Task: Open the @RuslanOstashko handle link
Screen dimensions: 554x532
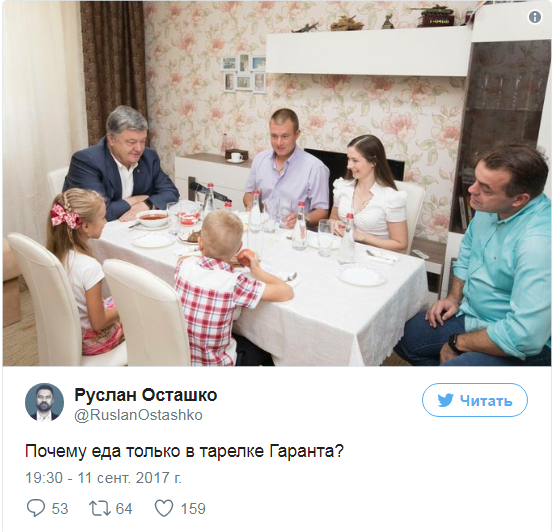Action: coord(138,415)
